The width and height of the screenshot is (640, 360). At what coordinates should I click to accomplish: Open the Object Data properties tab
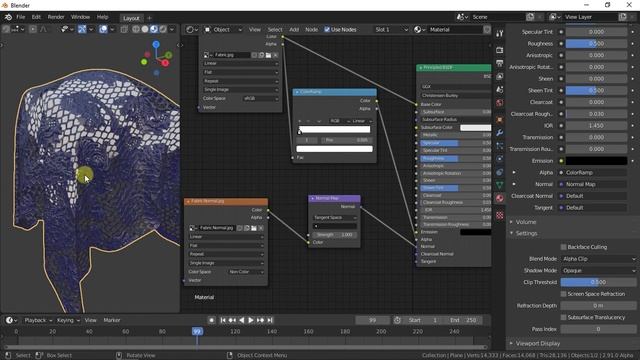pos(500,185)
